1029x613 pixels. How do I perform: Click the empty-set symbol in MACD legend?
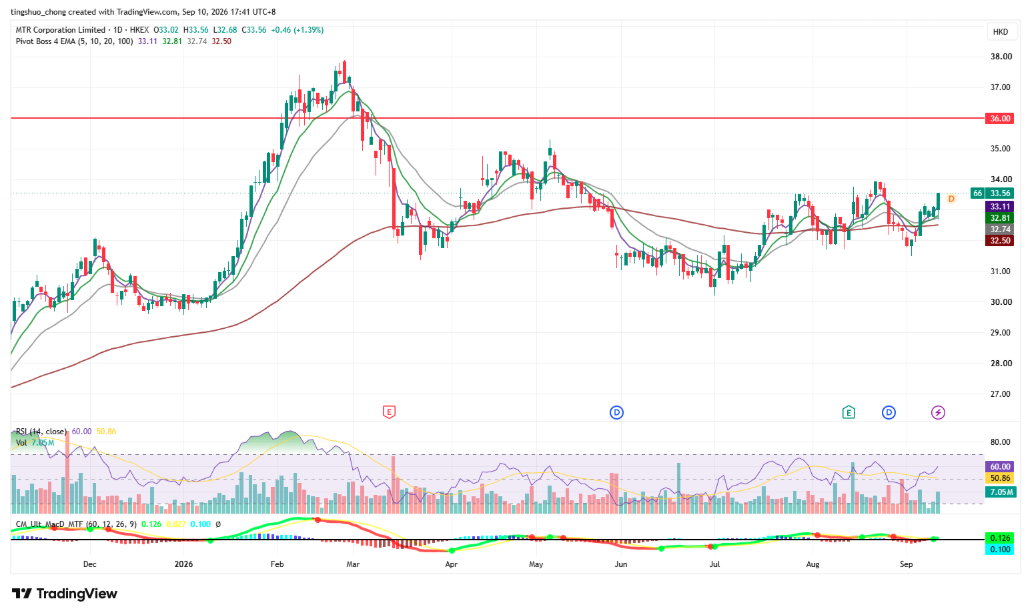click(218, 524)
